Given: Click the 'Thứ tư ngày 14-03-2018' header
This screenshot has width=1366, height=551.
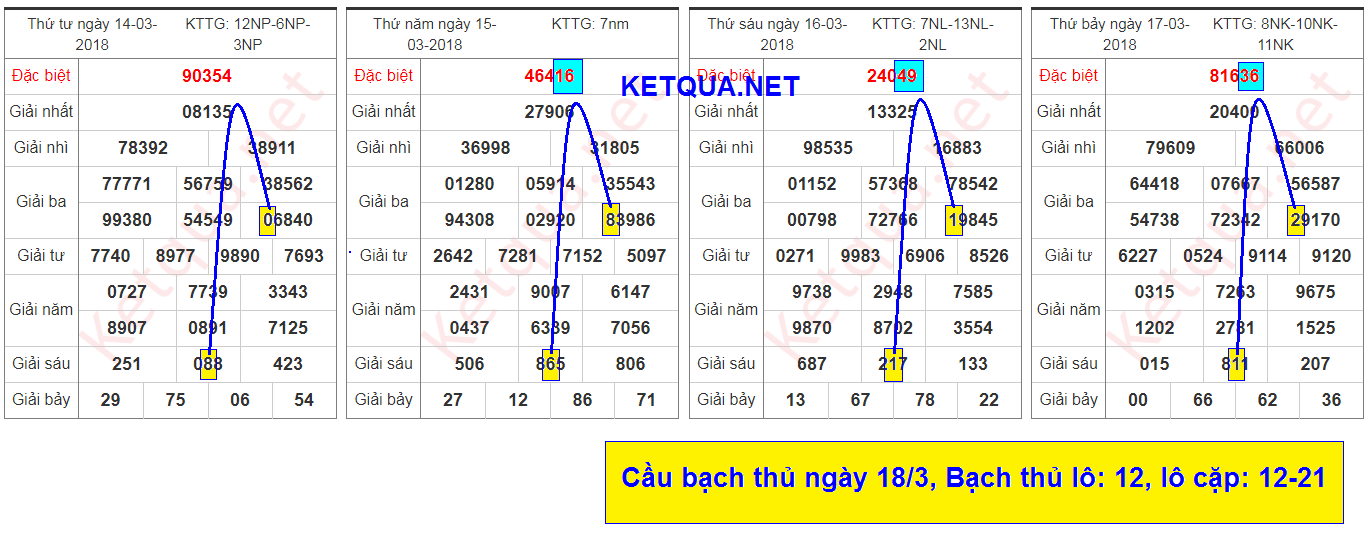Looking at the screenshot, I should pos(92,34).
